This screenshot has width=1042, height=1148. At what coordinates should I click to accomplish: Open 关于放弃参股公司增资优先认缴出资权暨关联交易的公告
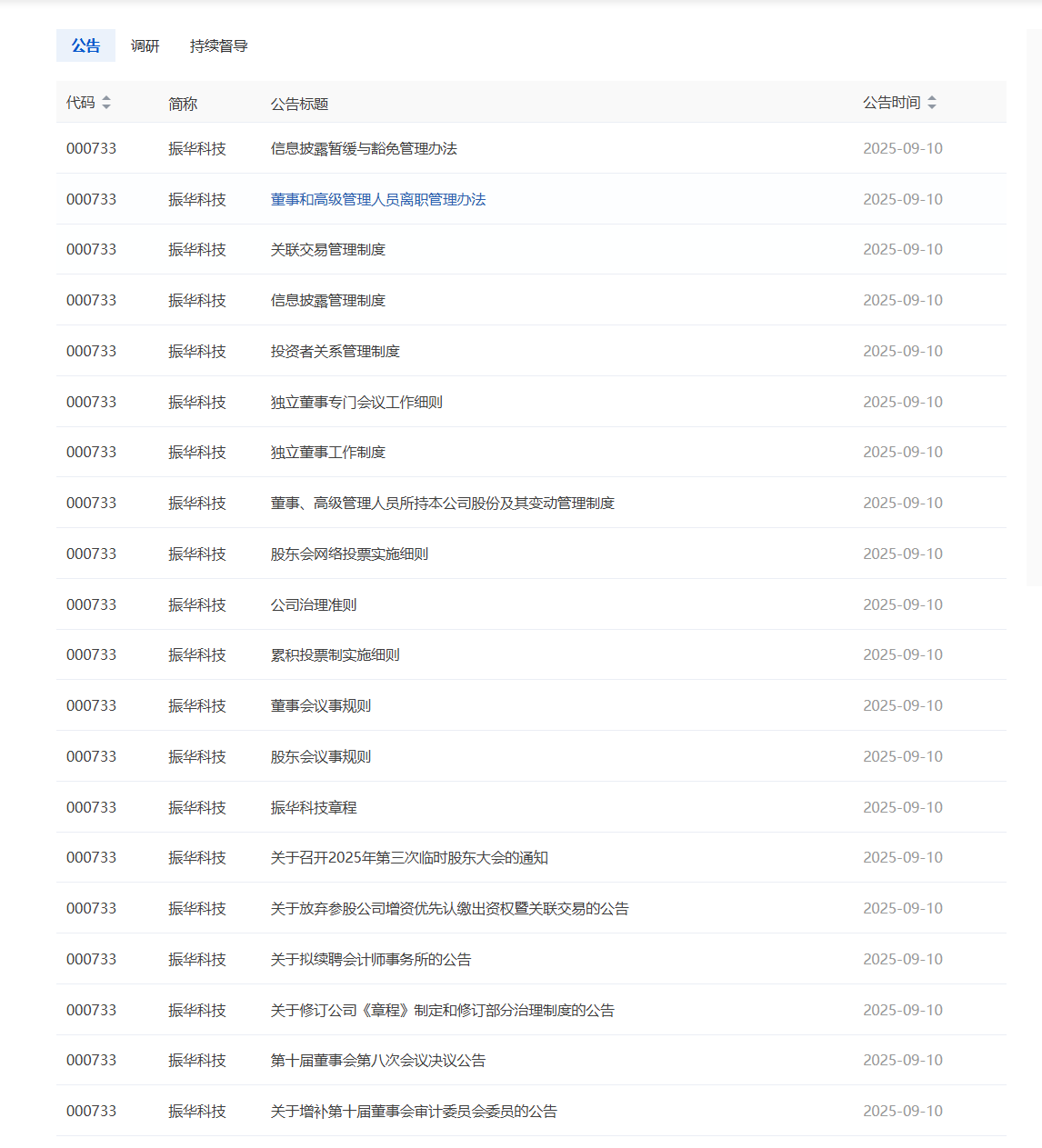point(450,908)
